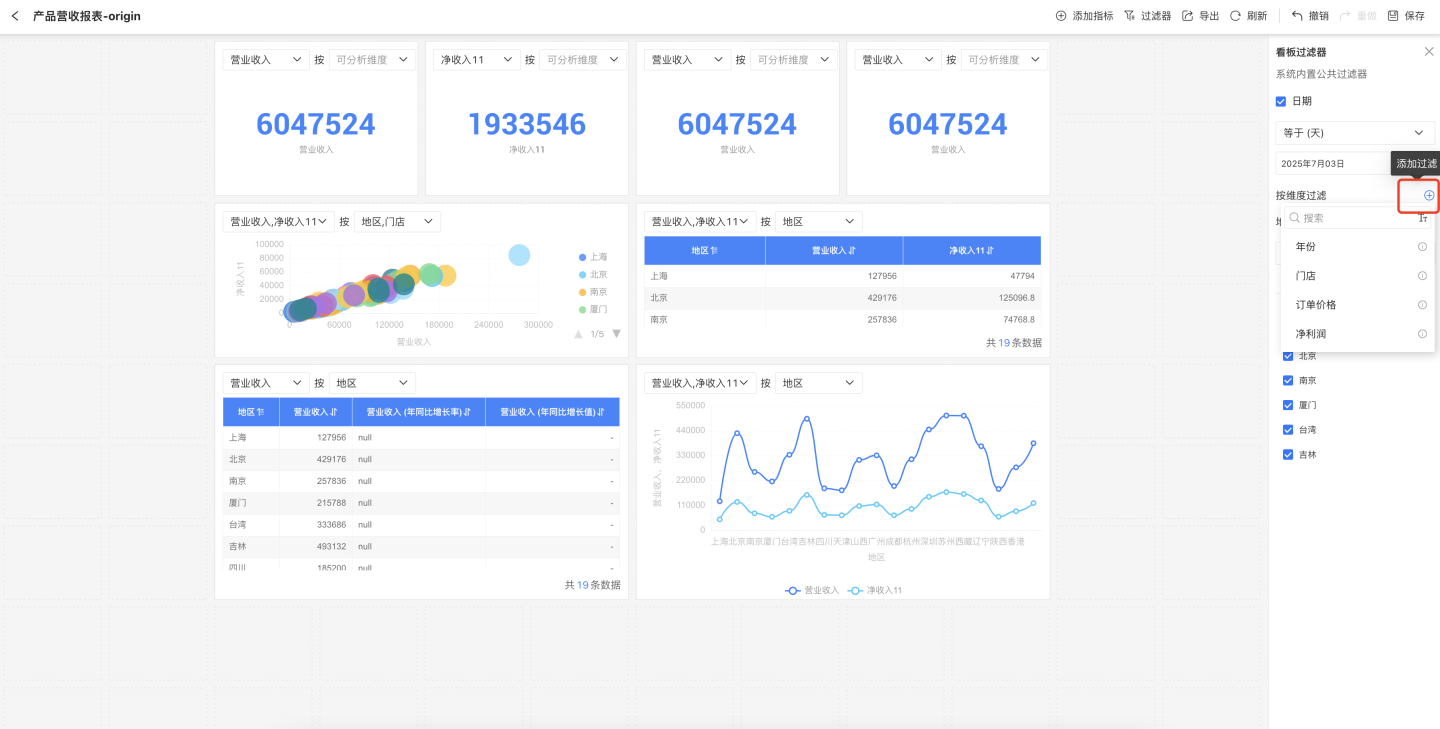Click the 撤销 undo icon
Screen dimensions: 1440x729
1298,16
